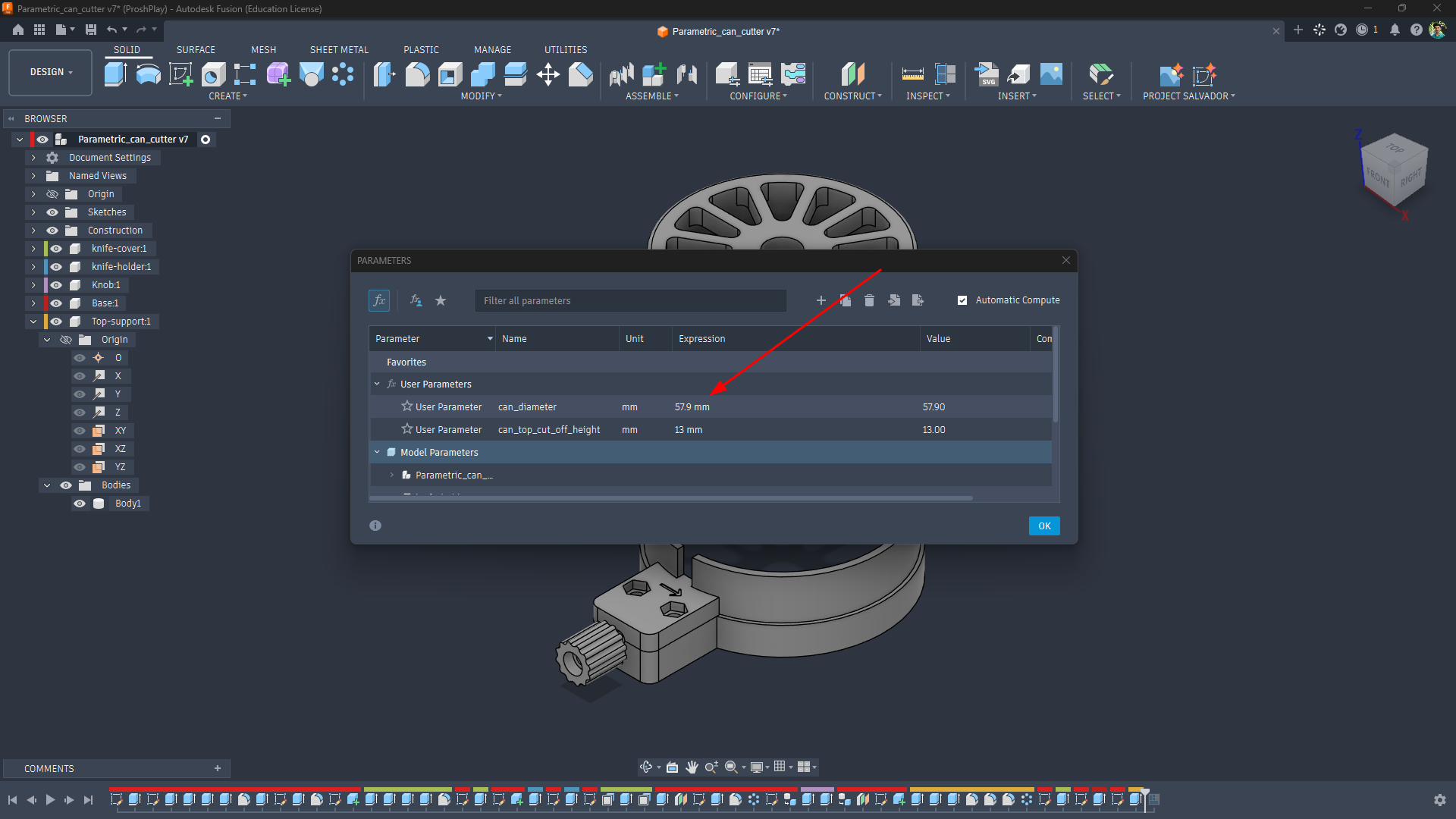This screenshot has height=819, width=1456.
Task: Click the timeline Play button
Action: click(x=50, y=799)
